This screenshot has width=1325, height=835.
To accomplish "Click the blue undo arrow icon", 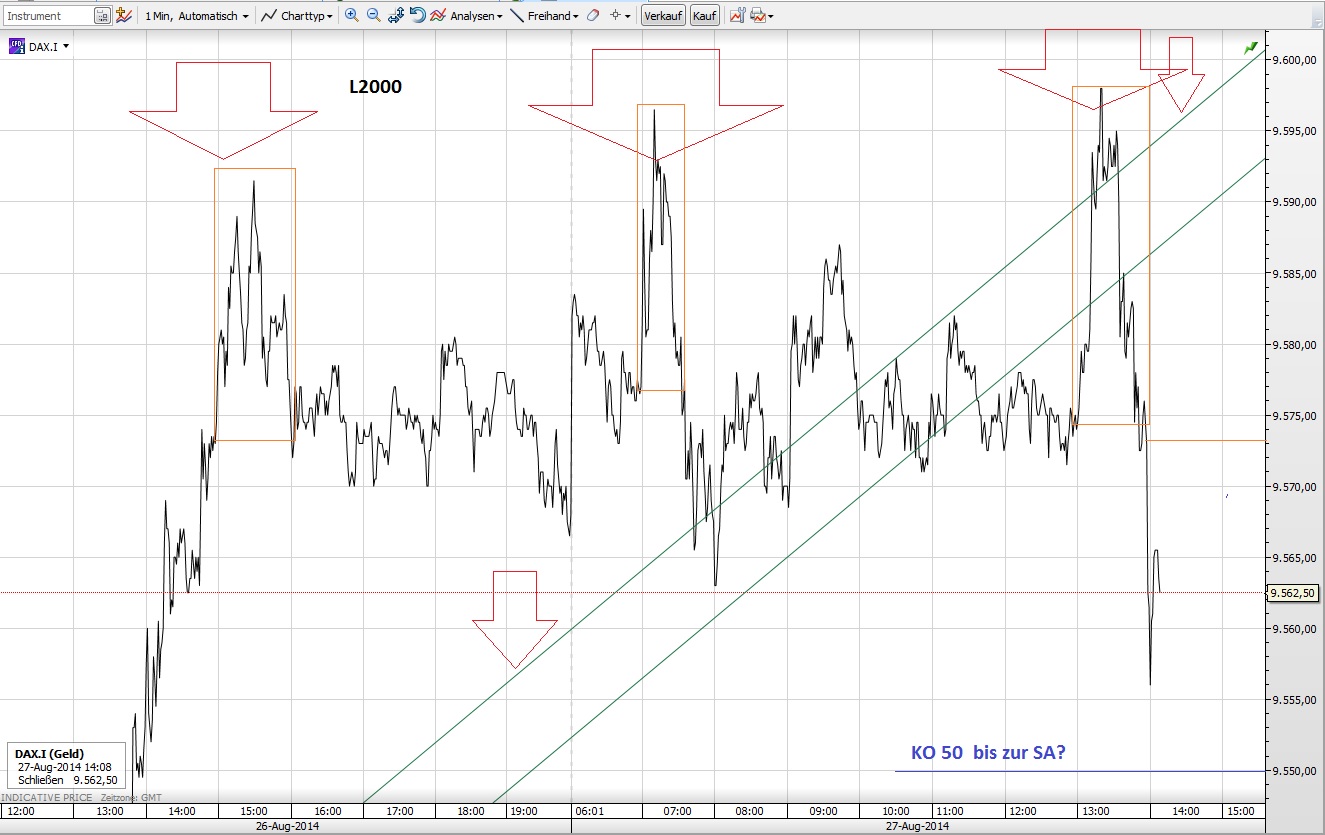I will coord(417,15).
